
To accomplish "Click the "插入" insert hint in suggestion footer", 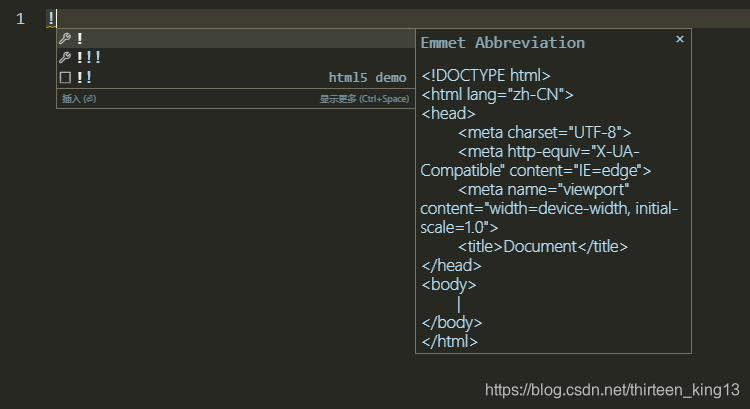I will [x=79, y=99].
